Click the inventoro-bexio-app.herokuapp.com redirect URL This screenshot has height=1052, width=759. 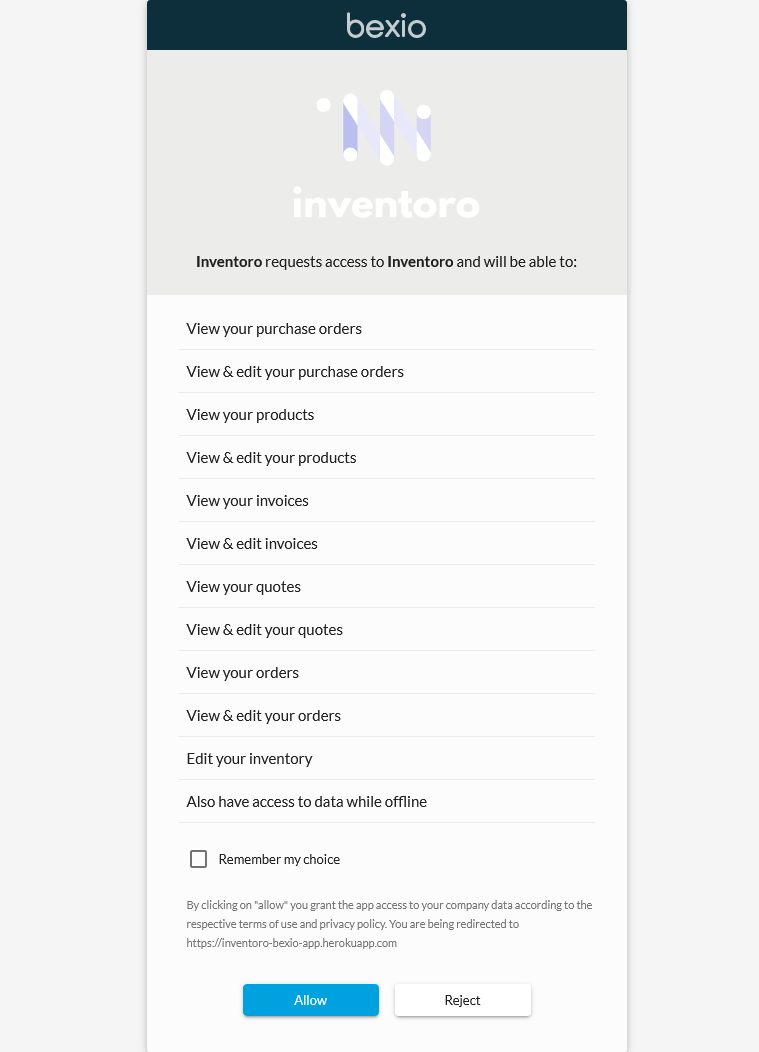[291, 943]
